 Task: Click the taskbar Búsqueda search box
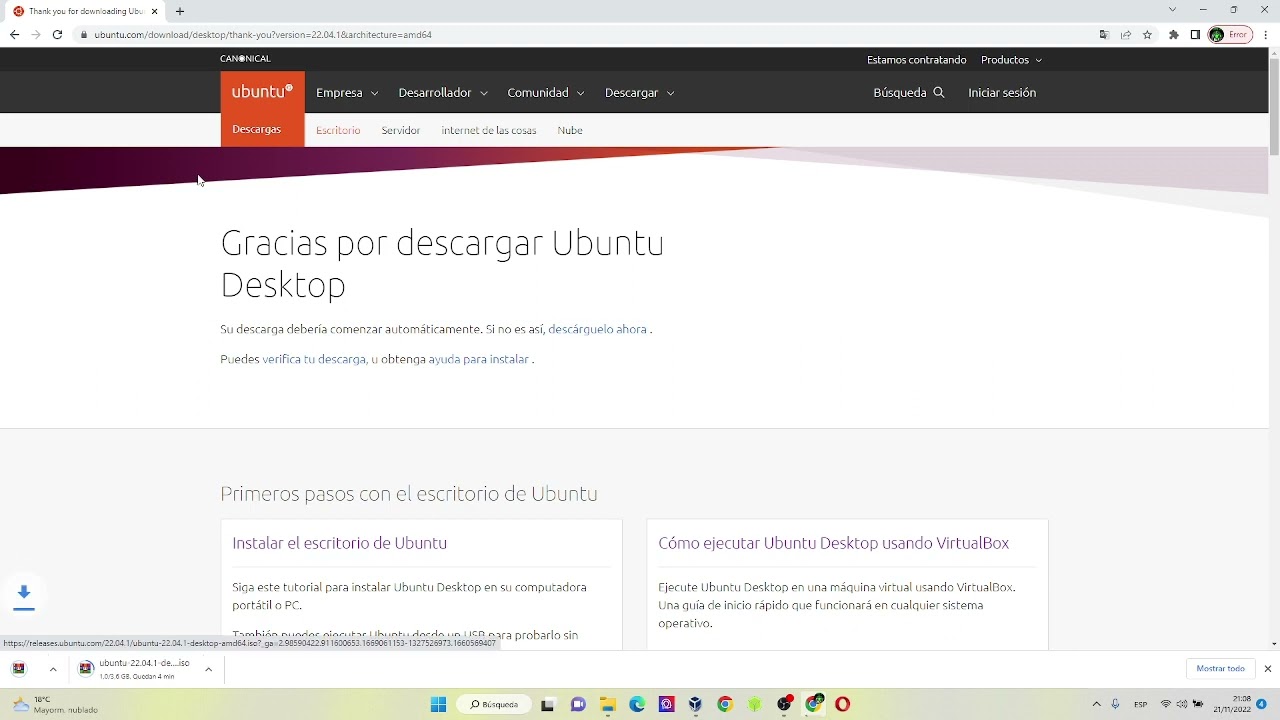coord(495,704)
